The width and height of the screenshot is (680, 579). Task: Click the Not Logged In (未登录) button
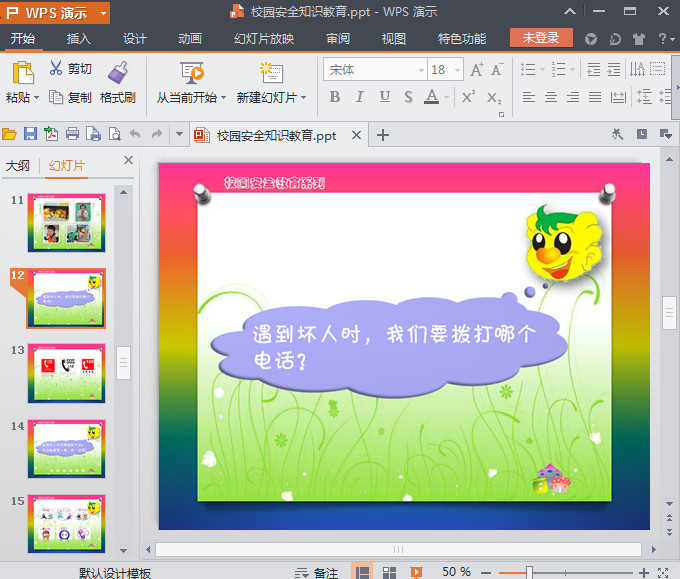pos(541,38)
